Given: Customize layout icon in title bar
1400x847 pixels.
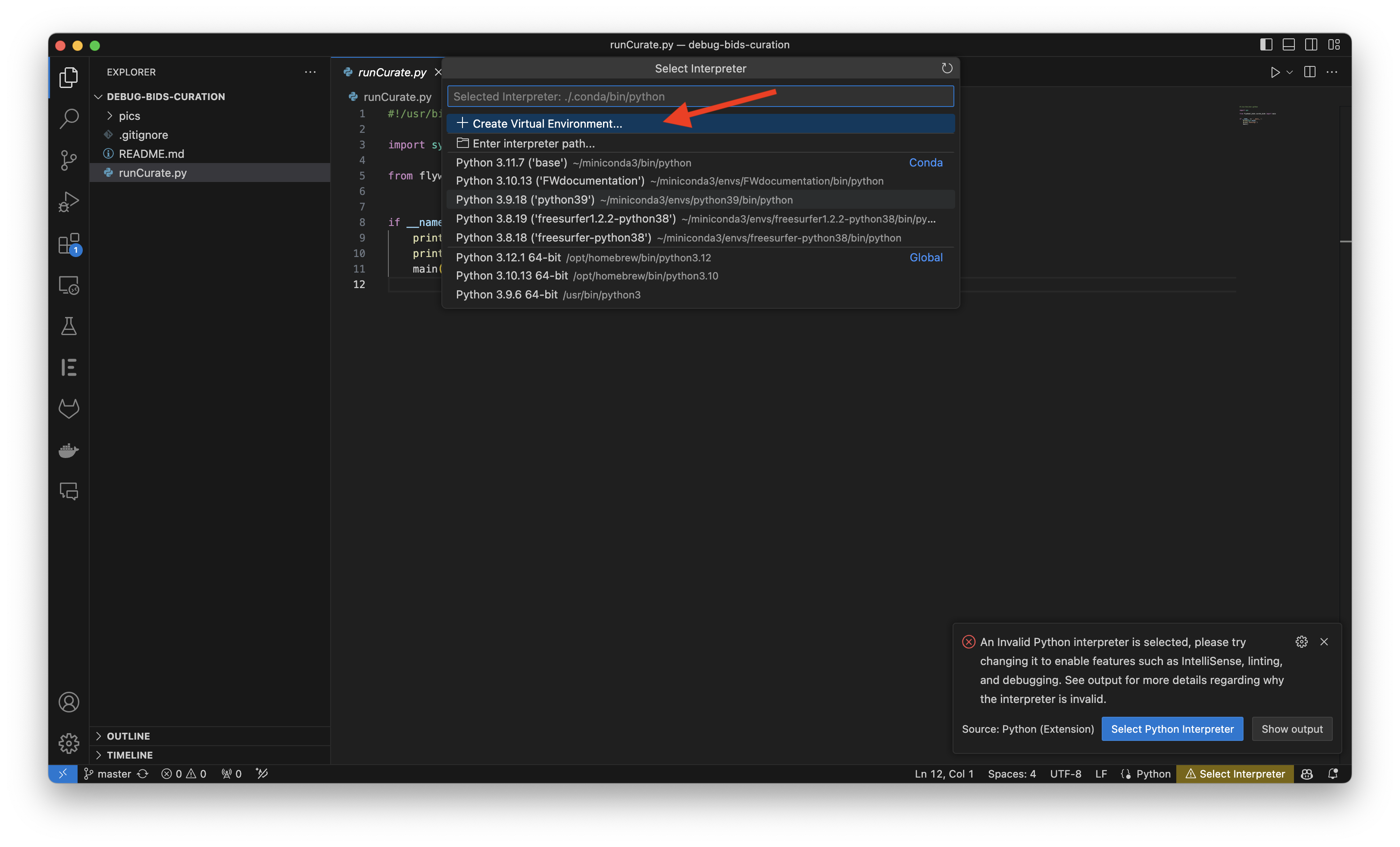Looking at the screenshot, I should tap(1334, 44).
